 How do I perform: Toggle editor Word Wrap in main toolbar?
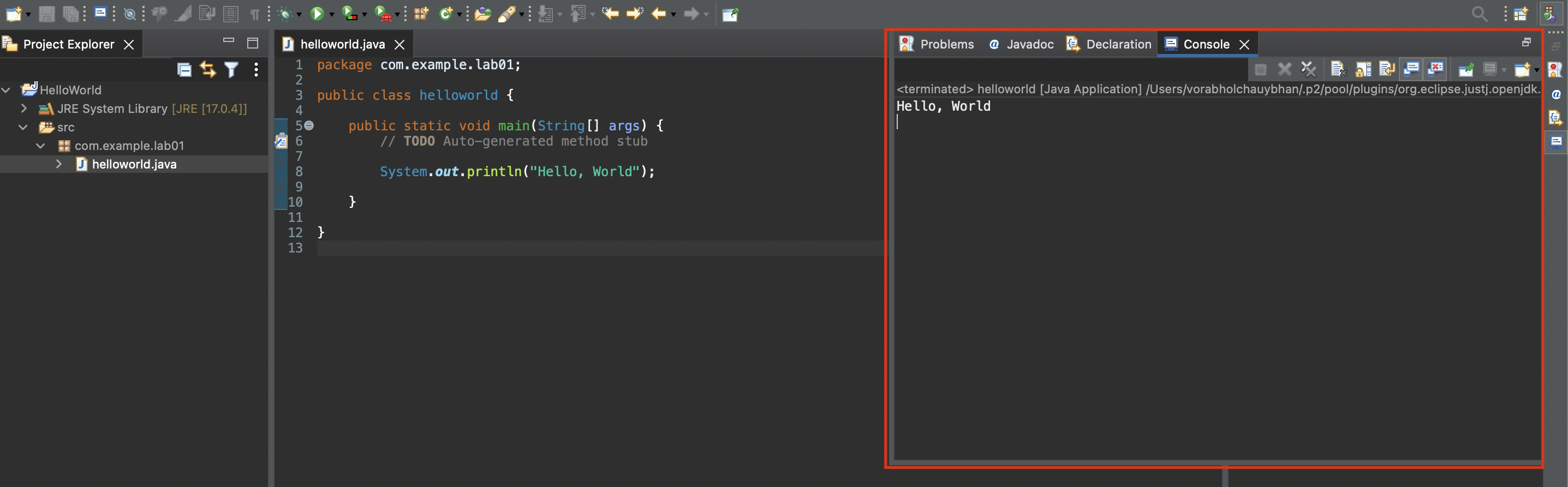pyautogui.click(x=207, y=14)
